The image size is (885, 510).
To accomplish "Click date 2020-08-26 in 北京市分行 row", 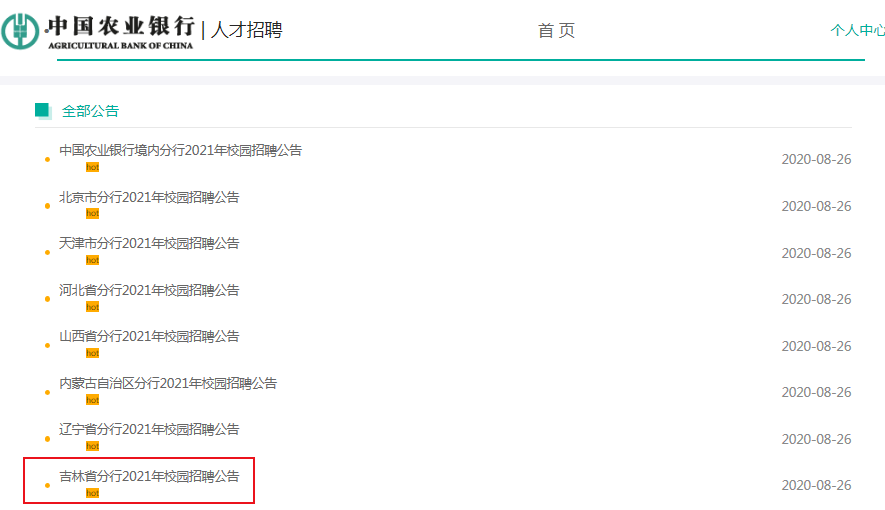I will pos(816,206).
